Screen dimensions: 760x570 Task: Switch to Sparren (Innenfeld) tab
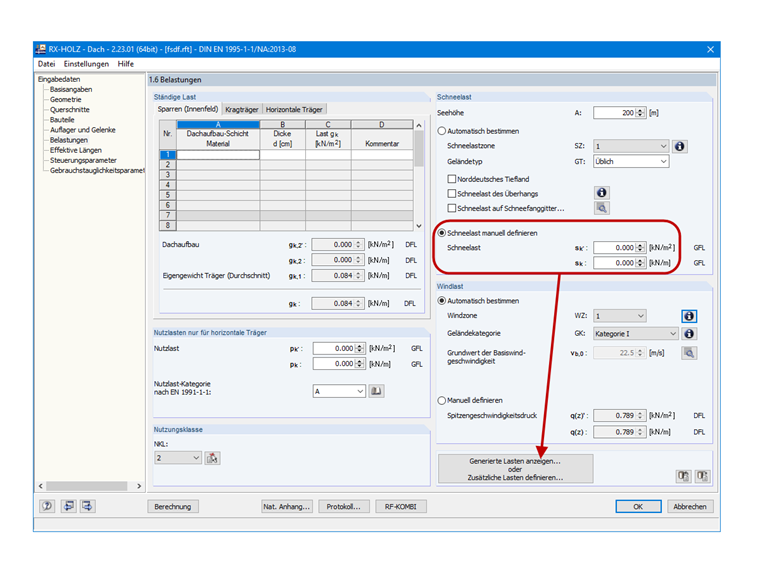click(x=188, y=109)
